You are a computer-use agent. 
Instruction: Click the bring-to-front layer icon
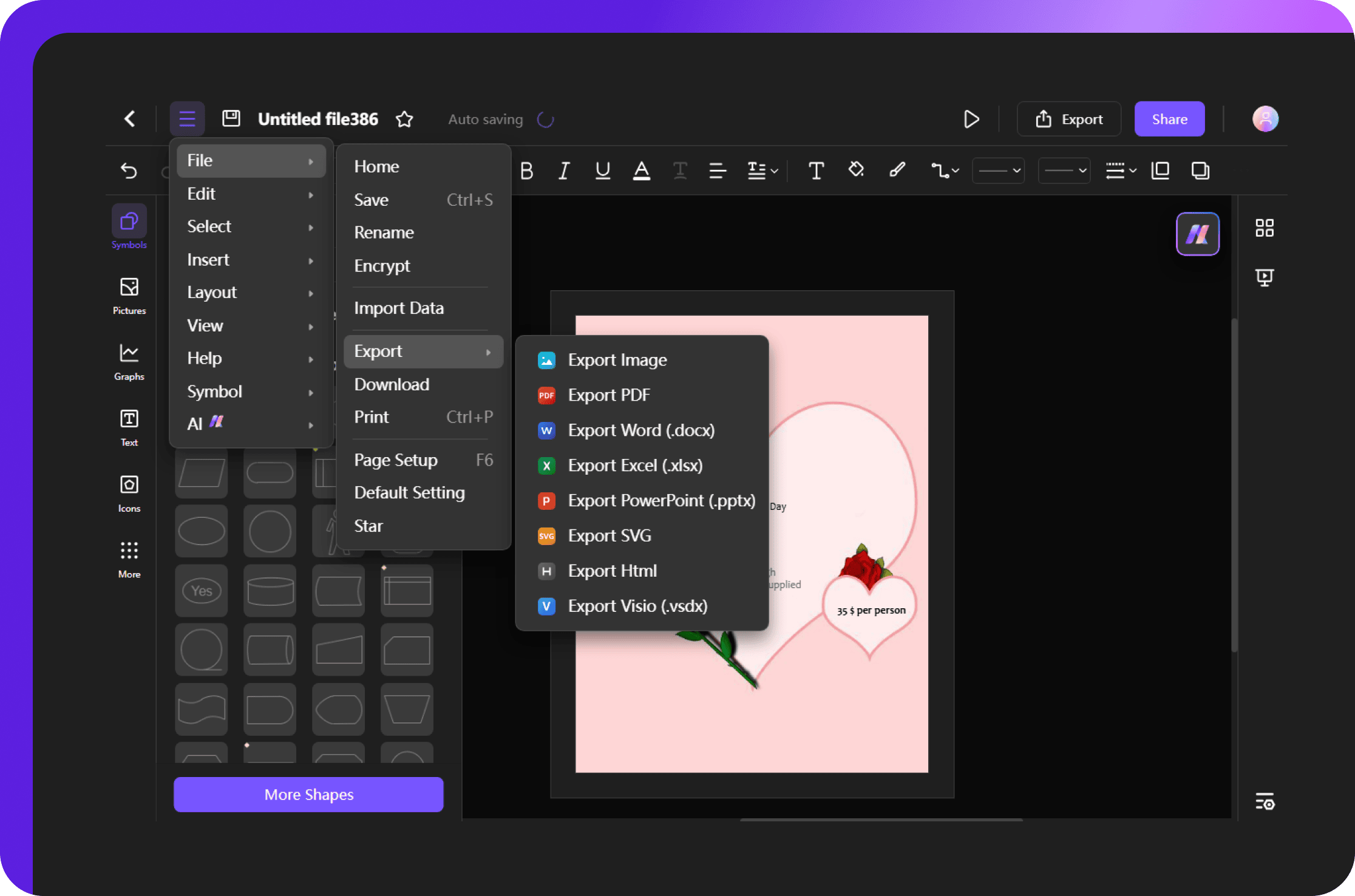(x=1160, y=171)
